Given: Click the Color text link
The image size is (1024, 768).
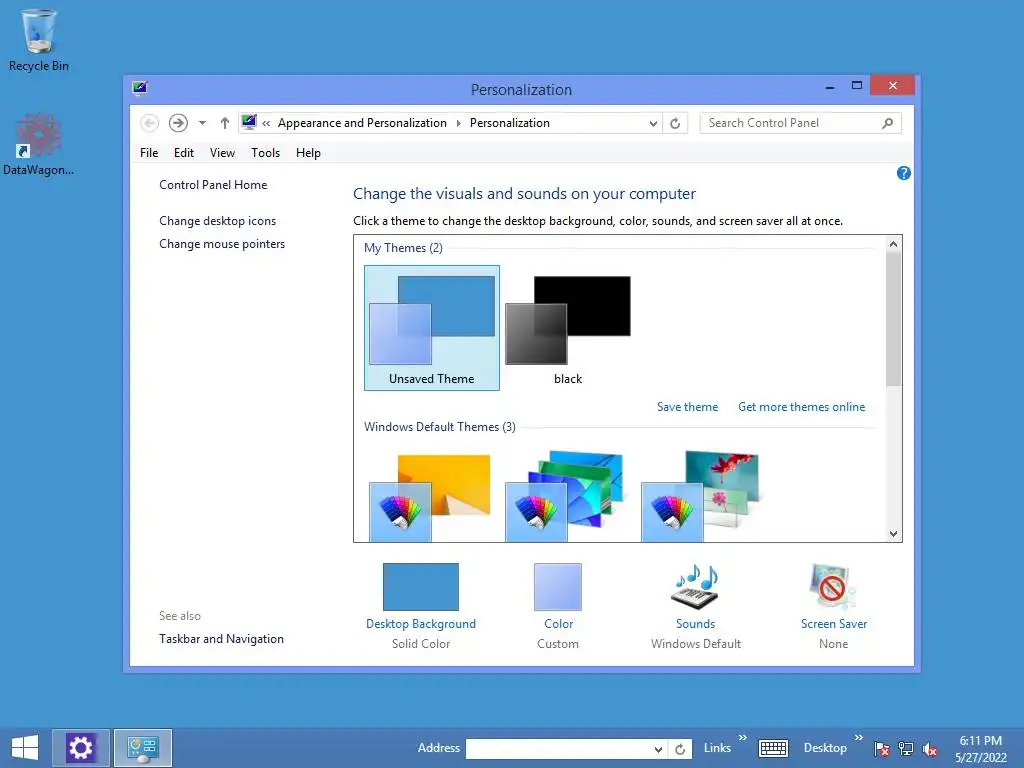Looking at the screenshot, I should pos(558,624).
